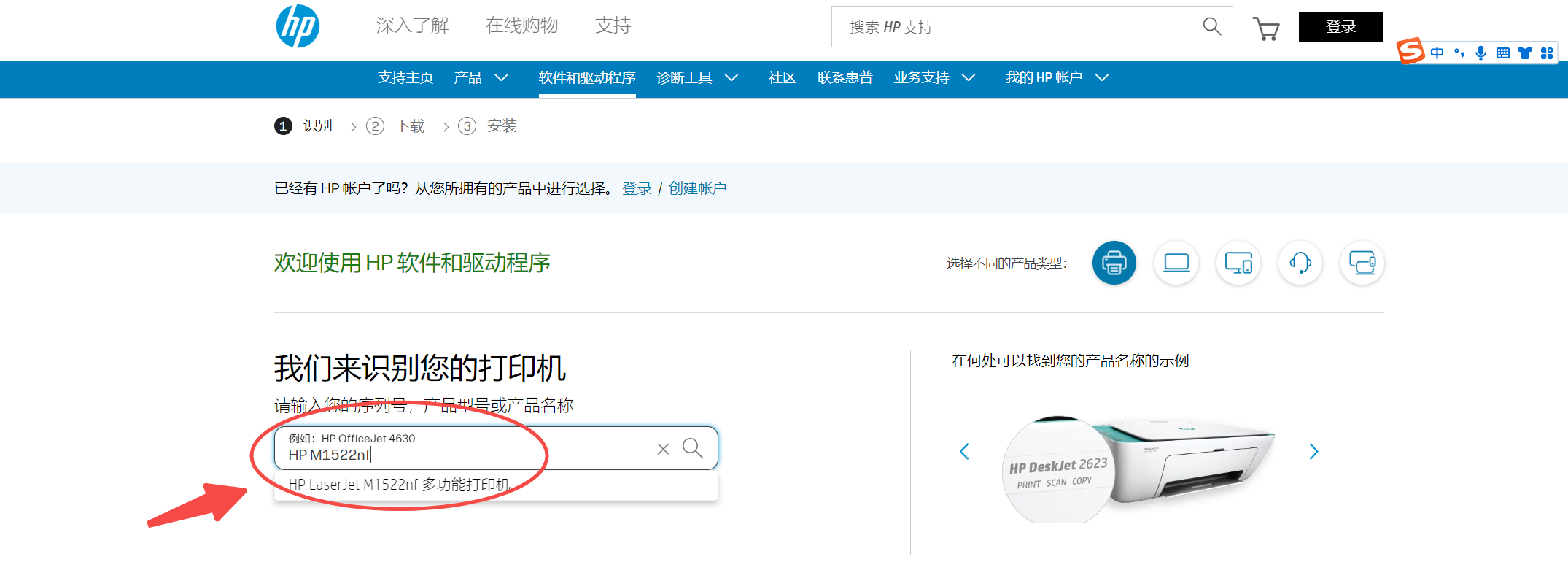The image size is (1568, 562).
Task: Click the Sogou input method microphone icon
Action: pos(1480,53)
